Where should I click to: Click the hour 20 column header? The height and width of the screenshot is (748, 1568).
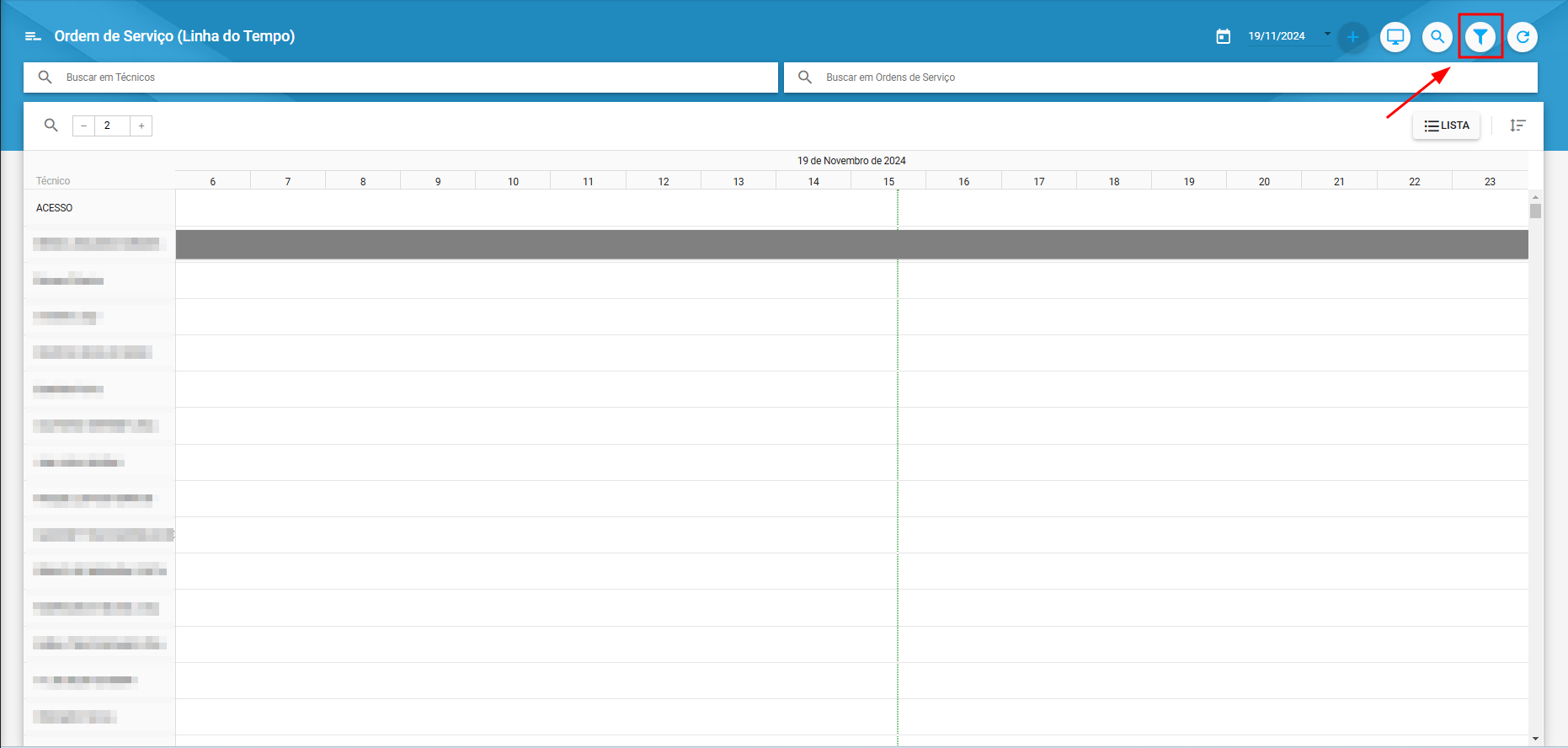click(x=1264, y=181)
